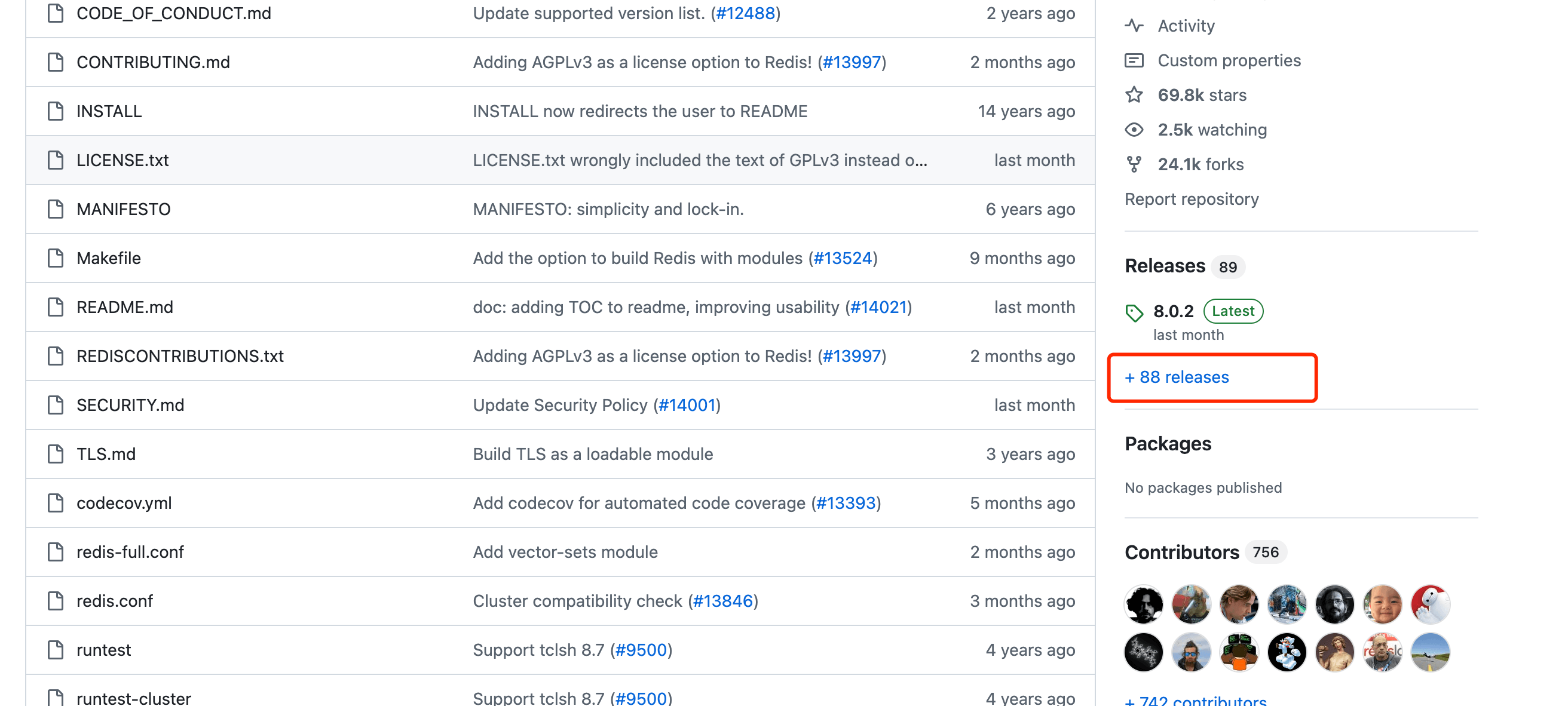1568x706 pixels.
Task: Click the Report repository link
Action: 1191,199
